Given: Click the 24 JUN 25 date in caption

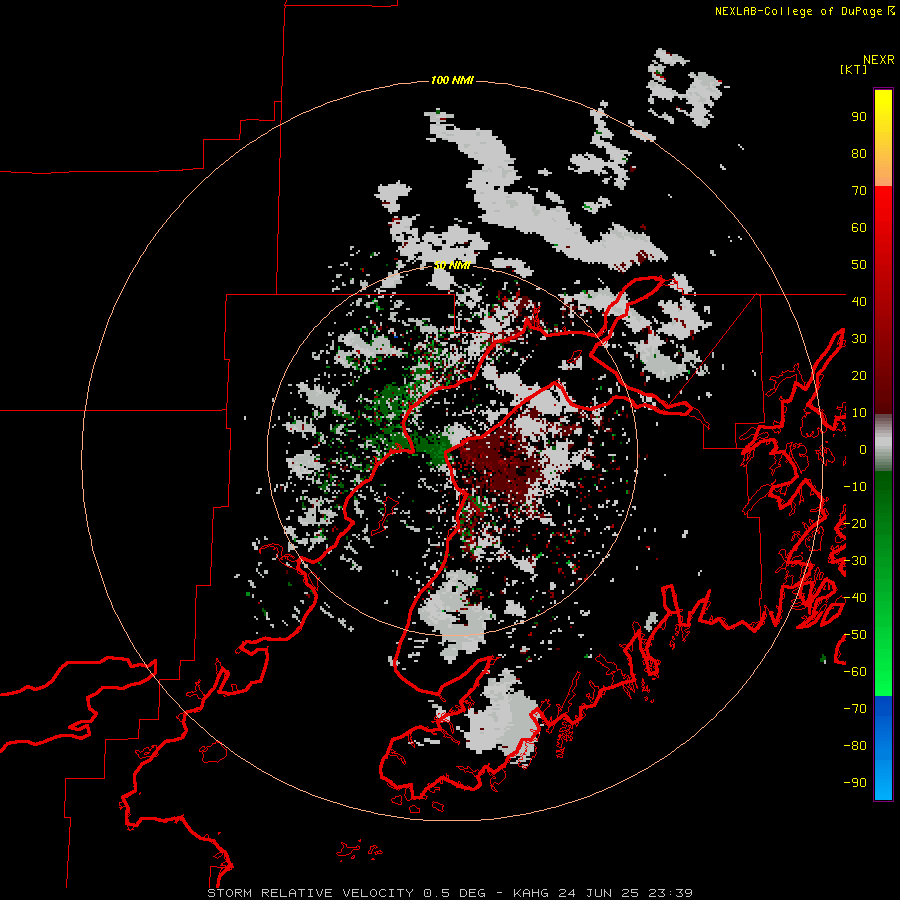Looking at the screenshot, I should point(599,893).
